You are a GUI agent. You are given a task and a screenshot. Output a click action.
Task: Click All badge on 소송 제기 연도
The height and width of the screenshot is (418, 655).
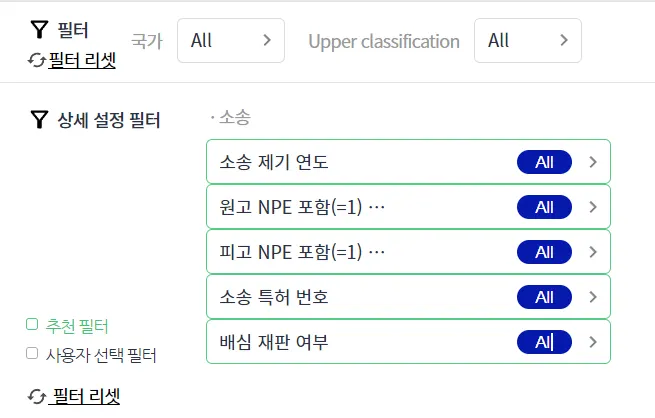click(544, 162)
